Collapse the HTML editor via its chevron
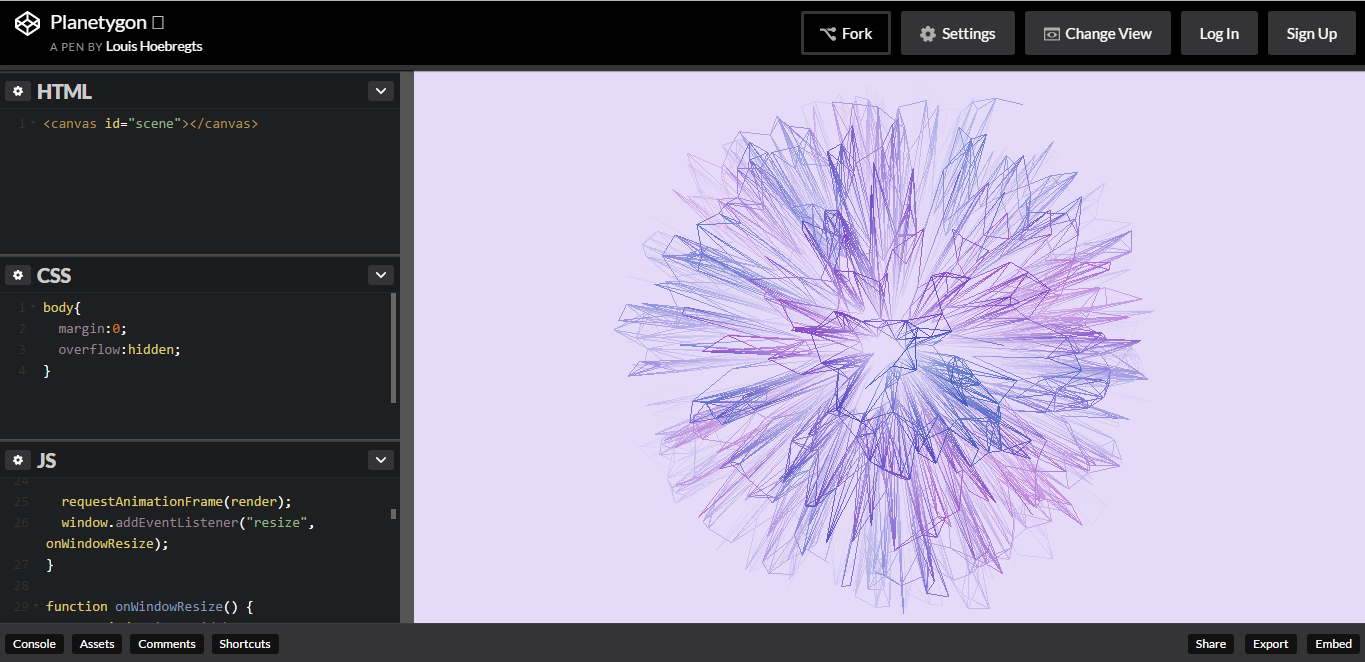Viewport: 1365px width, 662px height. [x=380, y=90]
